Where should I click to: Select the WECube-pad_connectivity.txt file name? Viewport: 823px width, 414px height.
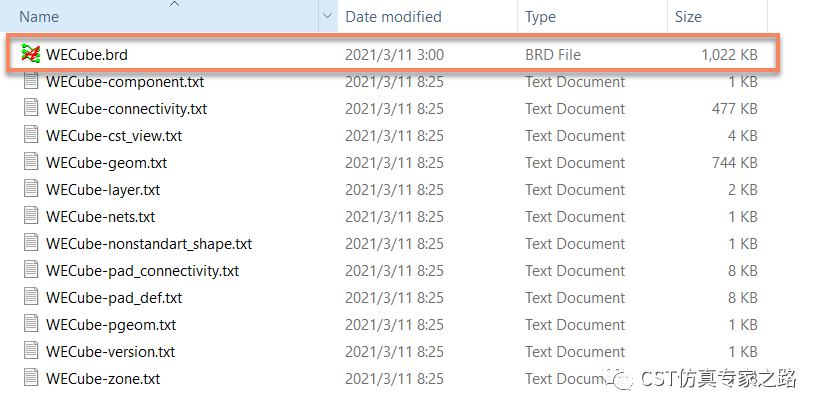tap(143, 271)
